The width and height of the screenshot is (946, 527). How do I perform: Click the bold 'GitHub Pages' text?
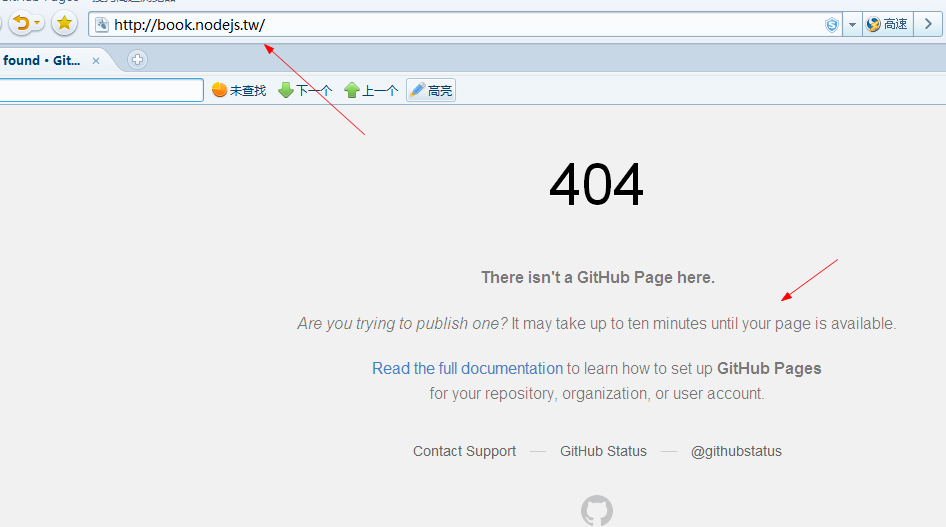coord(769,368)
